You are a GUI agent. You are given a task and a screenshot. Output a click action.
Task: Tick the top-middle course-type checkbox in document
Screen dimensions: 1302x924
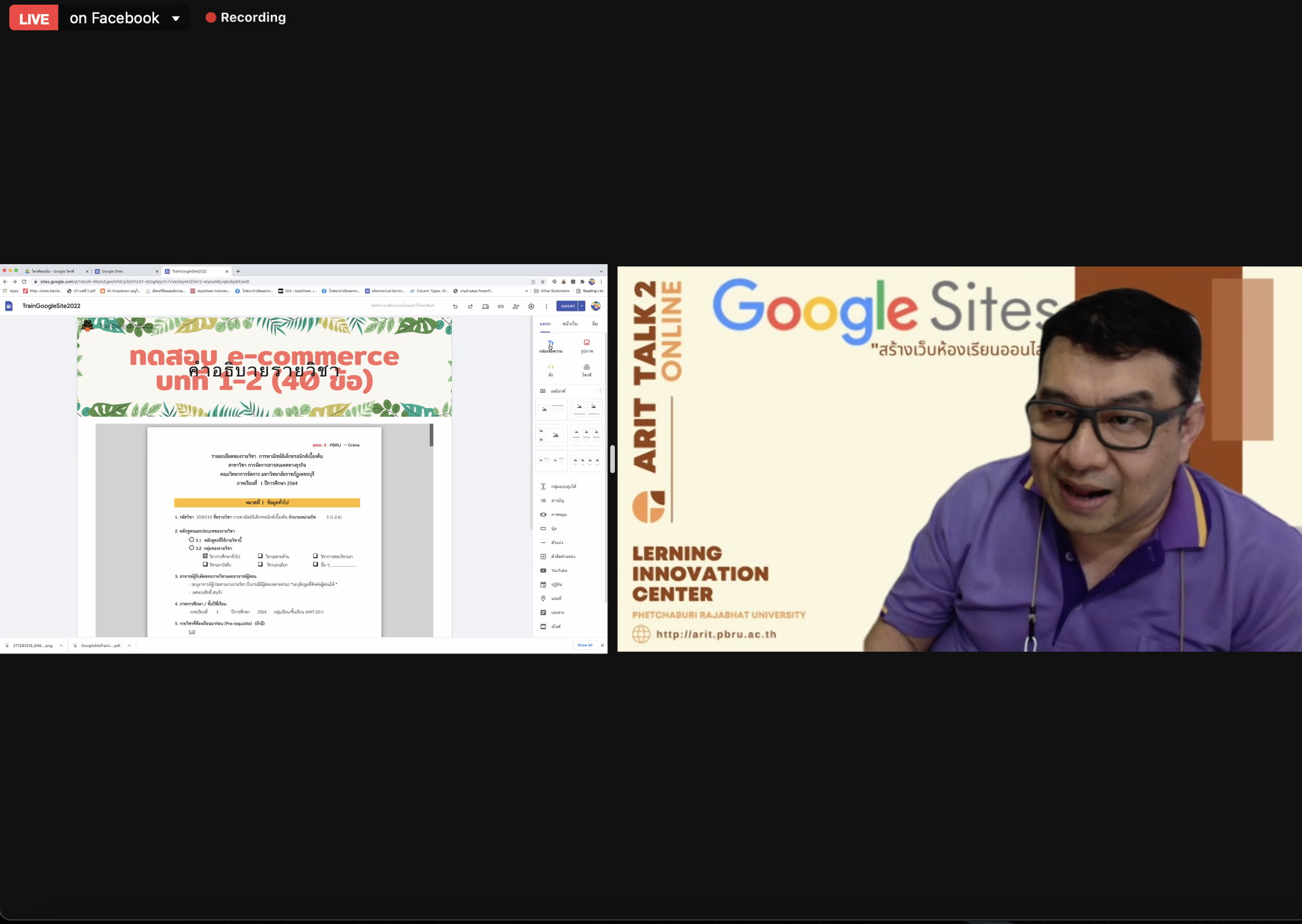pos(260,556)
